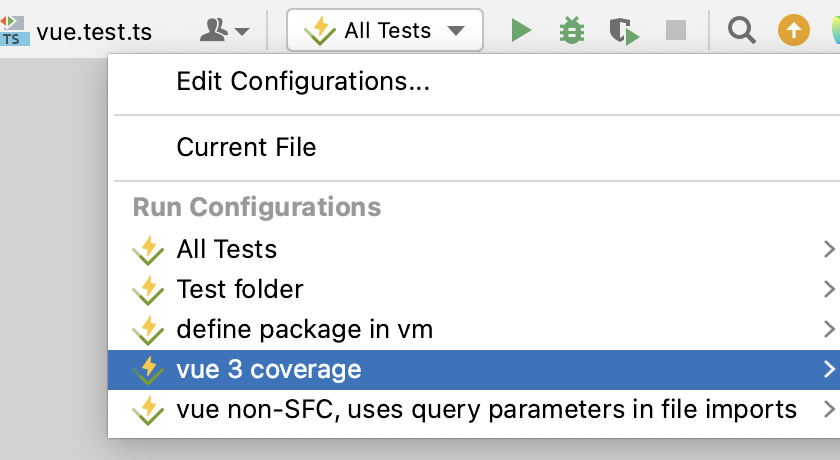
Task: Expand the Test folder submenu arrow
Action: pos(827,289)
